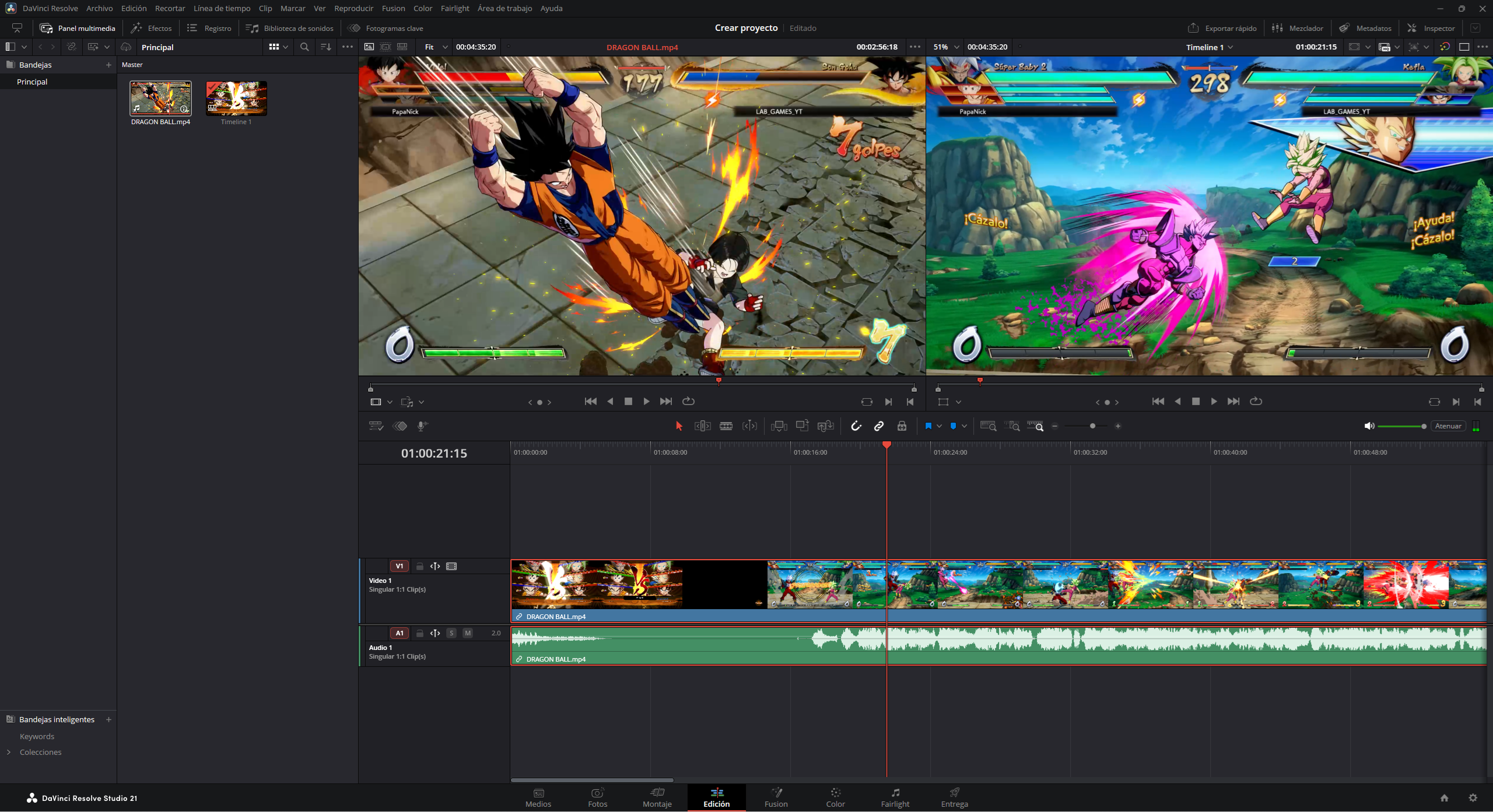
Task: Toggle loop in the timeline viewer
Action: 1256,402
